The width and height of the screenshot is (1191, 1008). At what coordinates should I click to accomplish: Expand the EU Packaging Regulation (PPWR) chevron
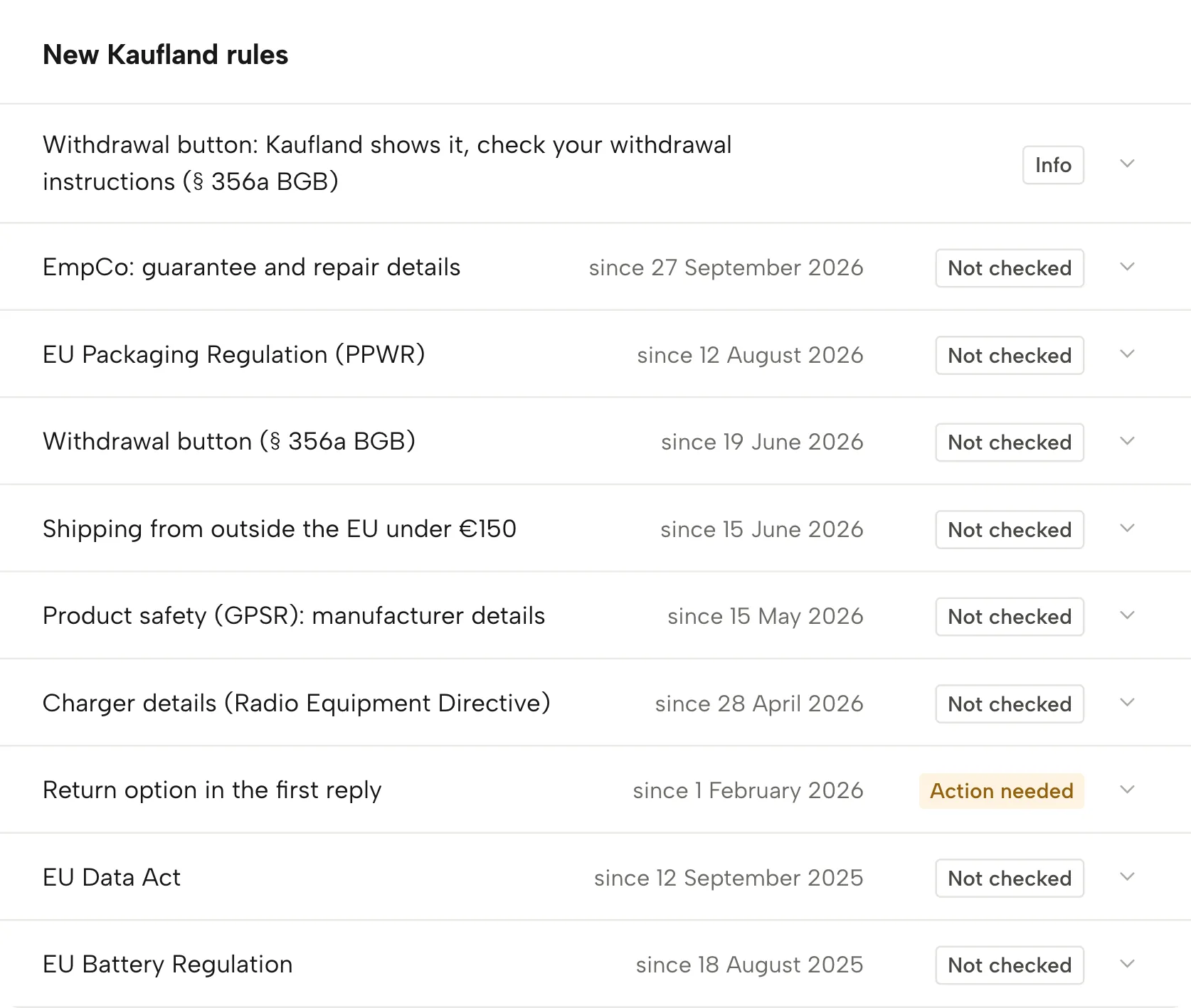[x=1127, y=354]
